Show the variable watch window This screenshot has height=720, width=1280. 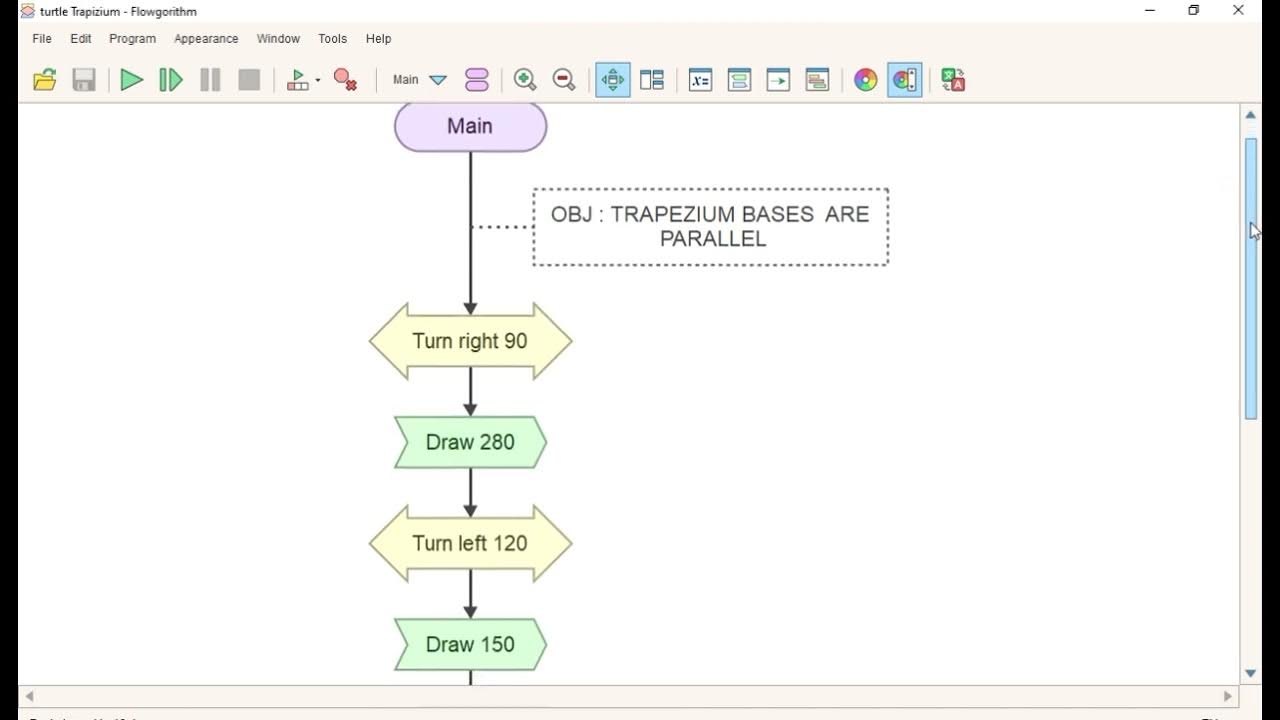tap(700, 80)
